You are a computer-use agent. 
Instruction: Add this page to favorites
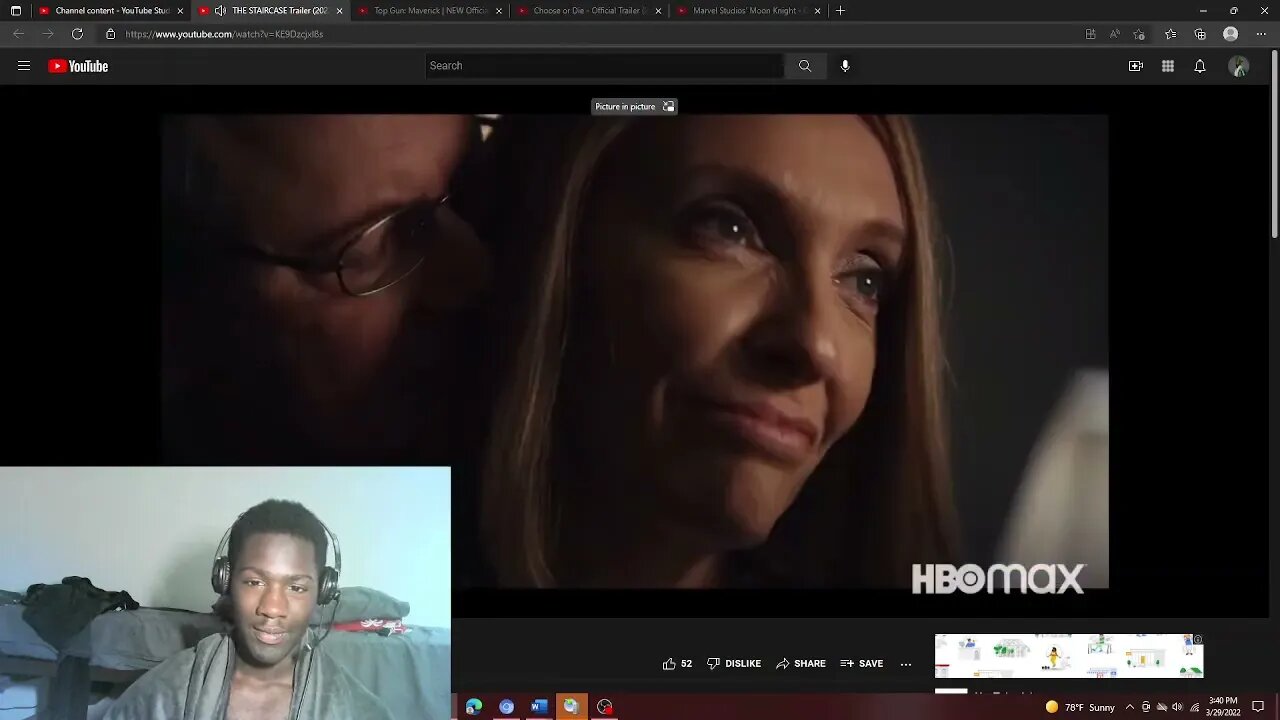tap(1139, 34)
